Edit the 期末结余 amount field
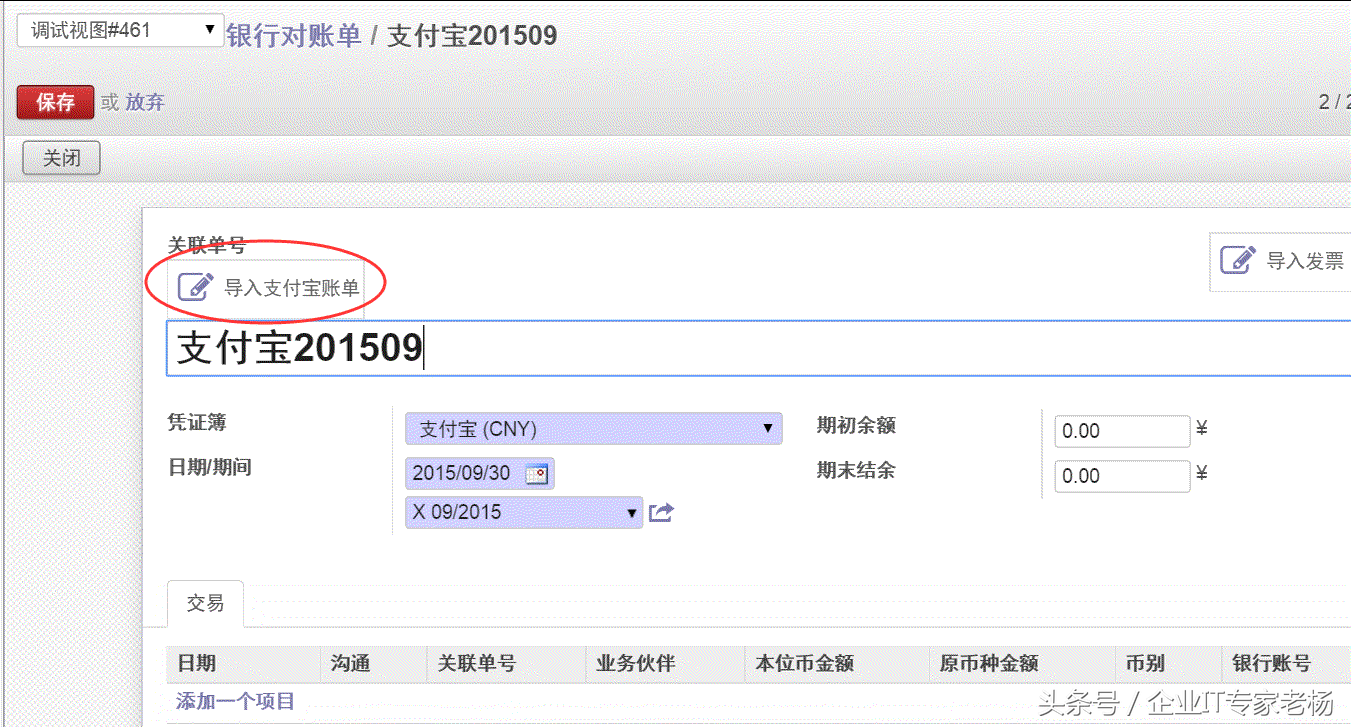This screenshot has width=1351, height=727. click(1122, 476)
